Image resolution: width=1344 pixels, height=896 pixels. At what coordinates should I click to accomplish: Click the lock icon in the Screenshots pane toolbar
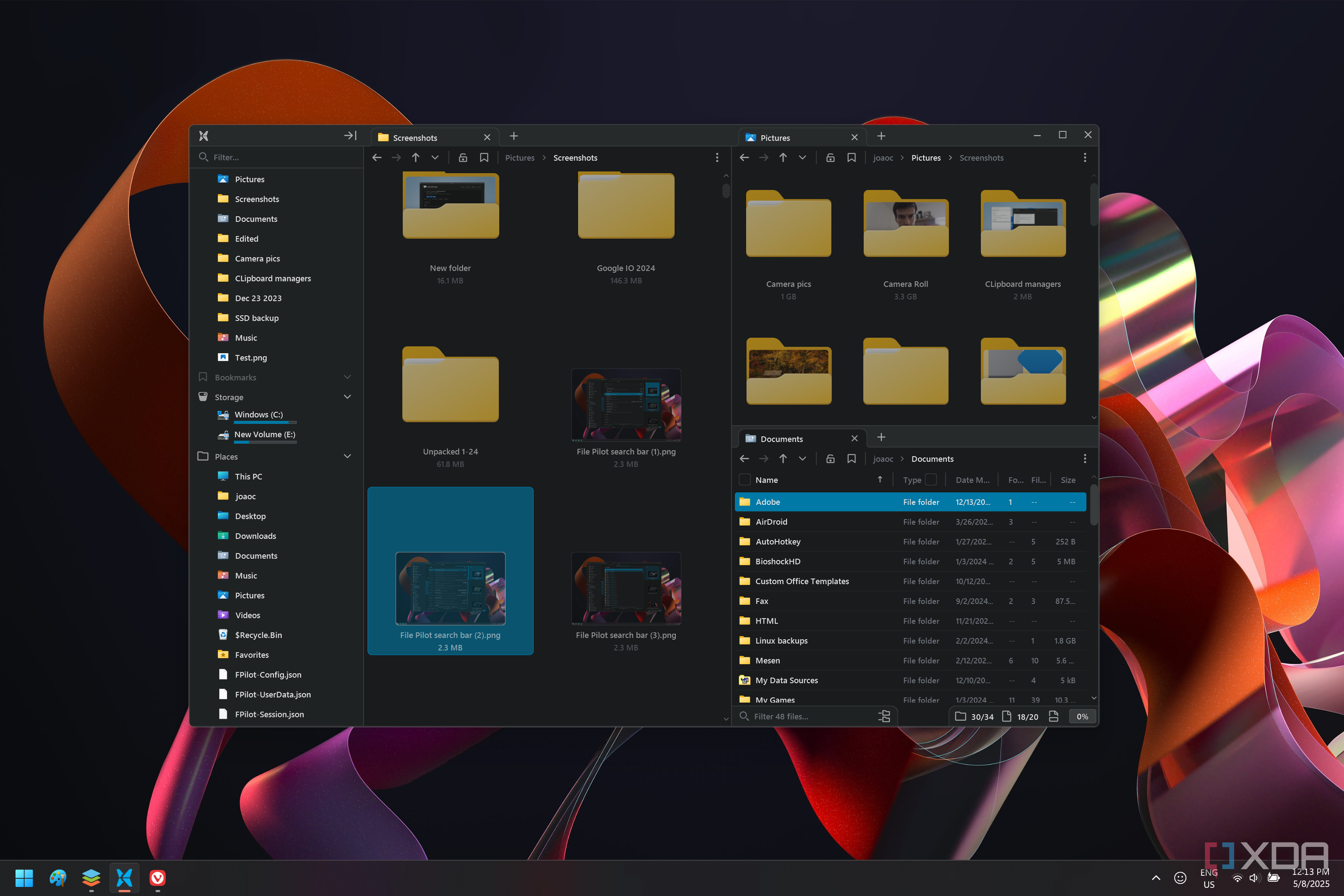[463, 158]
